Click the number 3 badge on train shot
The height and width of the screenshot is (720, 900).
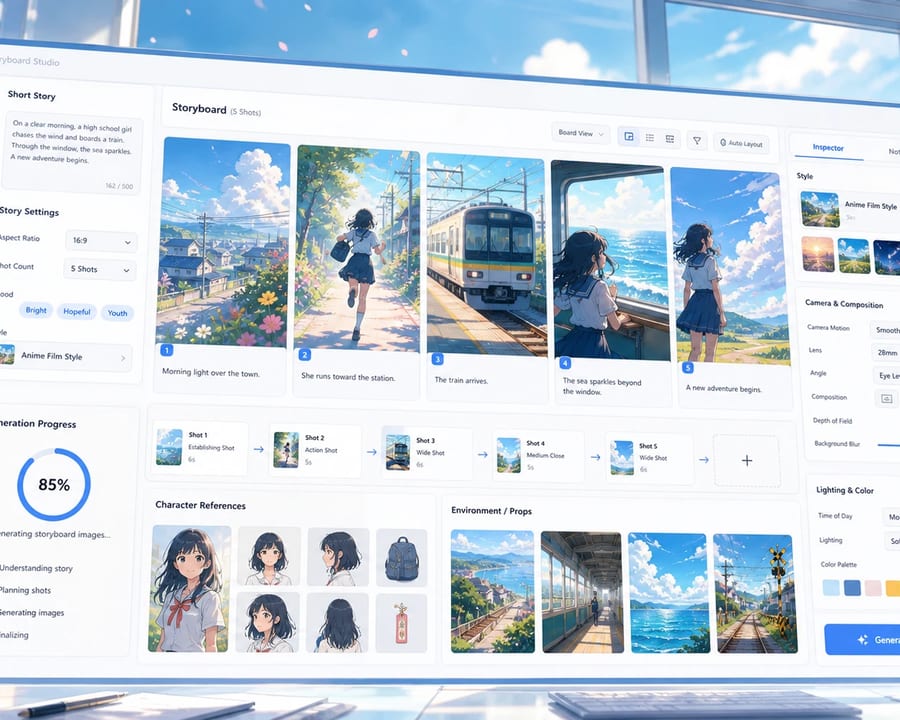pos(437,359)
